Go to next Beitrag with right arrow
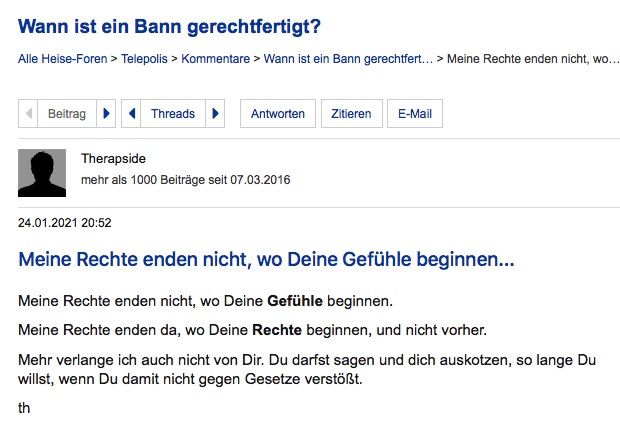620x433 pixels. pos(107,114)
